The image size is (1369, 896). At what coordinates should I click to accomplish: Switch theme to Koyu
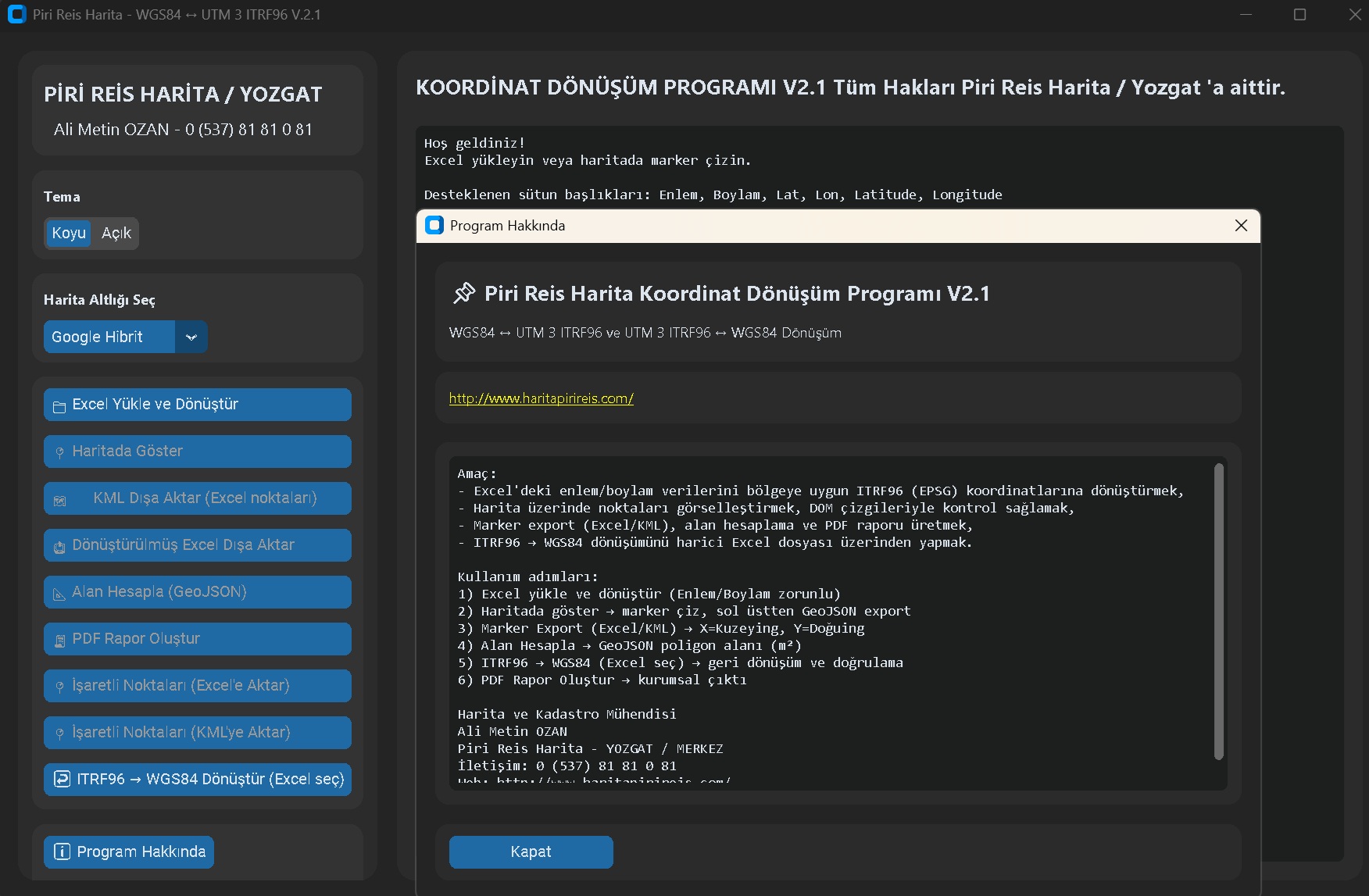69,233
